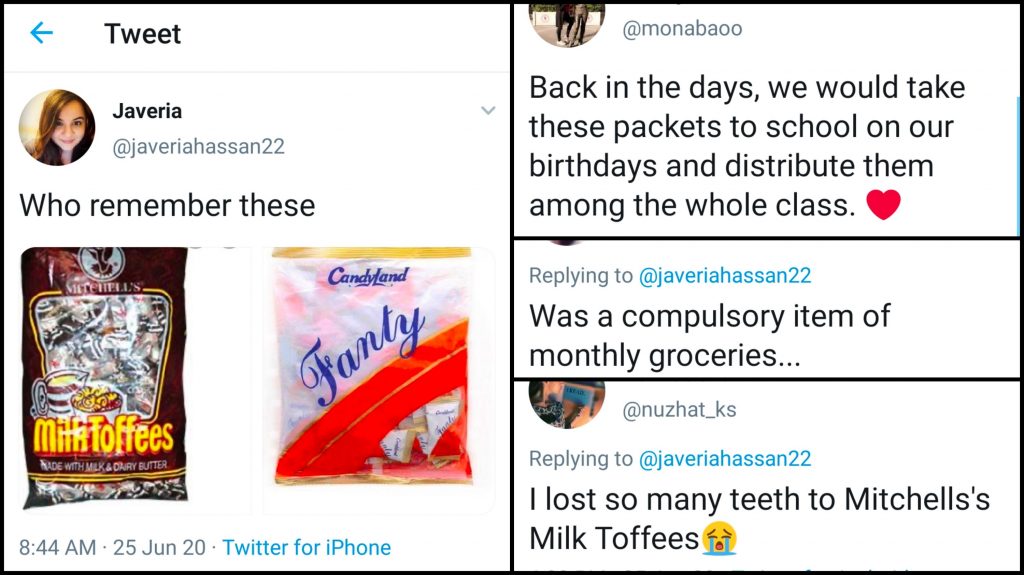
Task: Click @javeriahassan22 in the nuzhat_ks reply
Action: click(725, 459)
